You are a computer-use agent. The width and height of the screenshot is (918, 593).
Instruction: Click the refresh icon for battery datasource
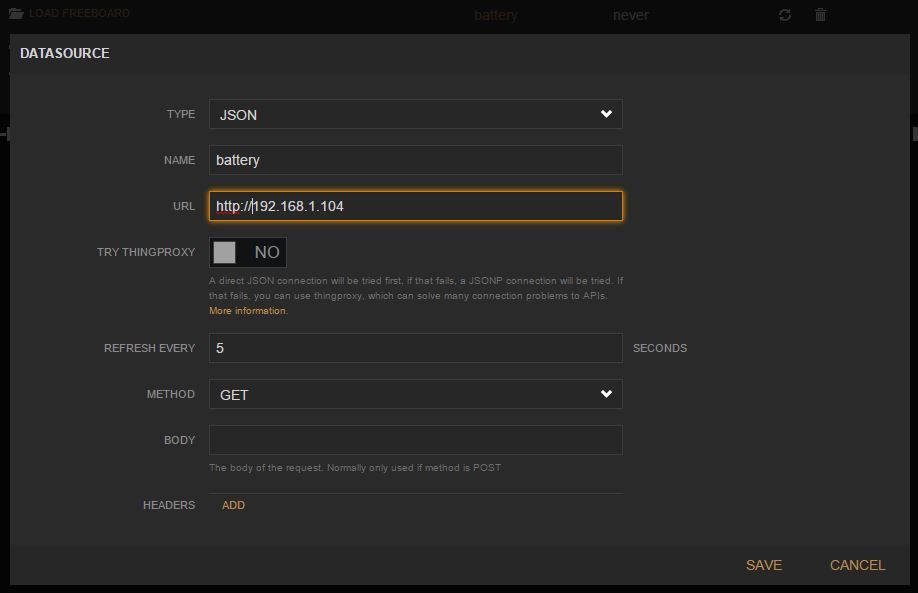coord(785,15)
